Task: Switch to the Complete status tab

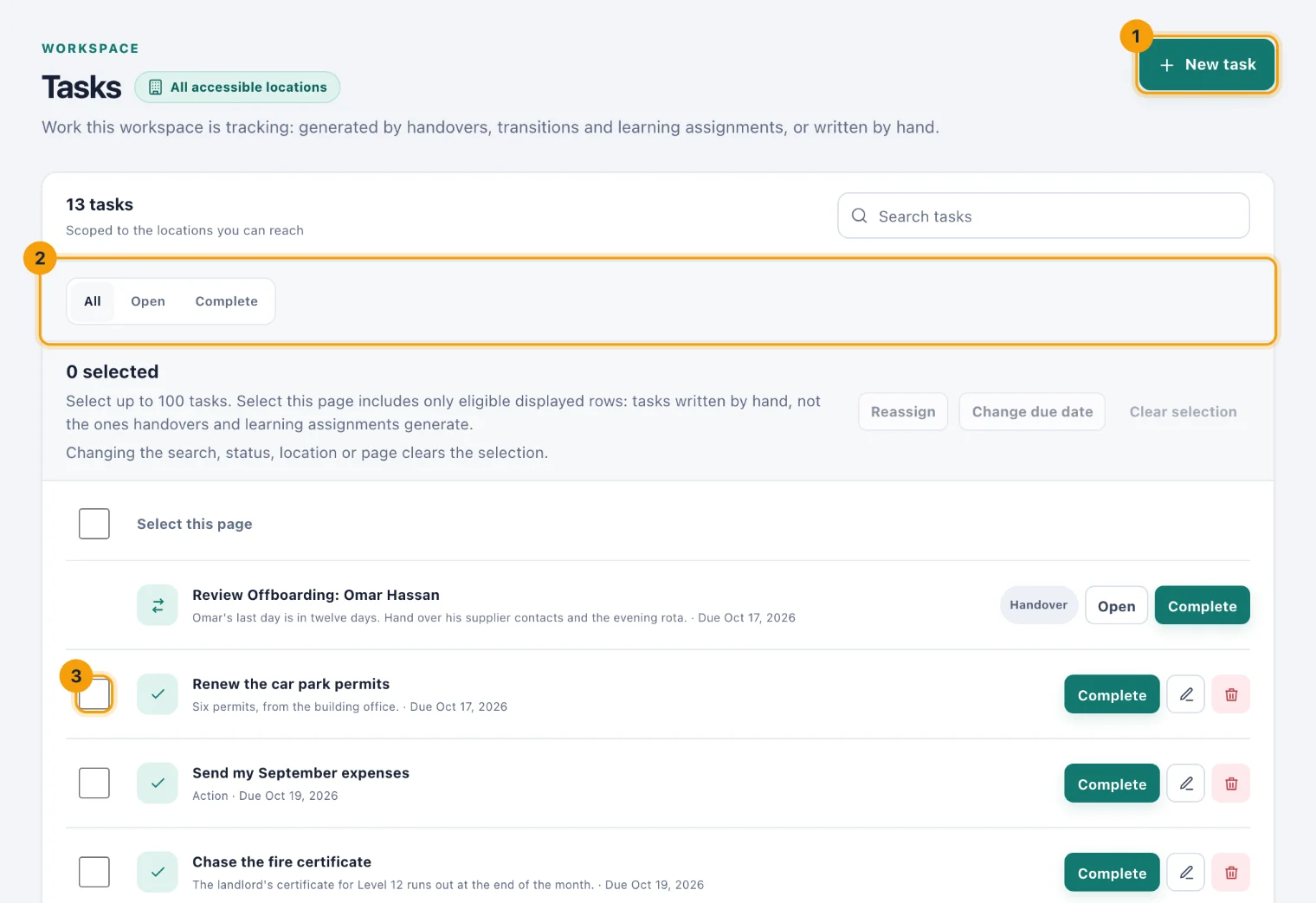Action: [227, 301]
